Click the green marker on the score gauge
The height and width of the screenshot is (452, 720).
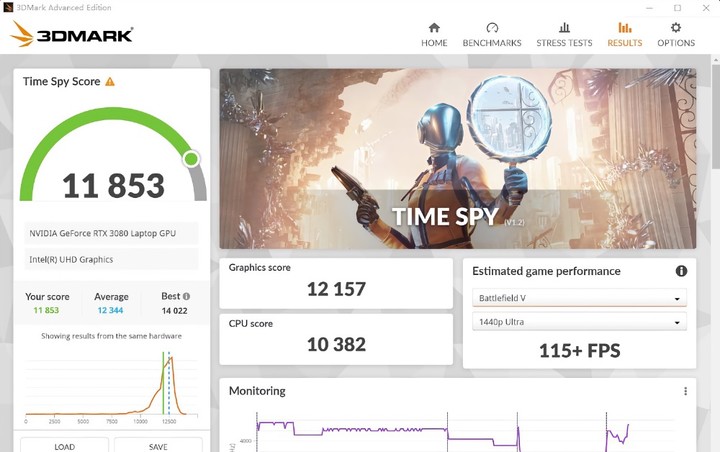click(x=191, y=158)
